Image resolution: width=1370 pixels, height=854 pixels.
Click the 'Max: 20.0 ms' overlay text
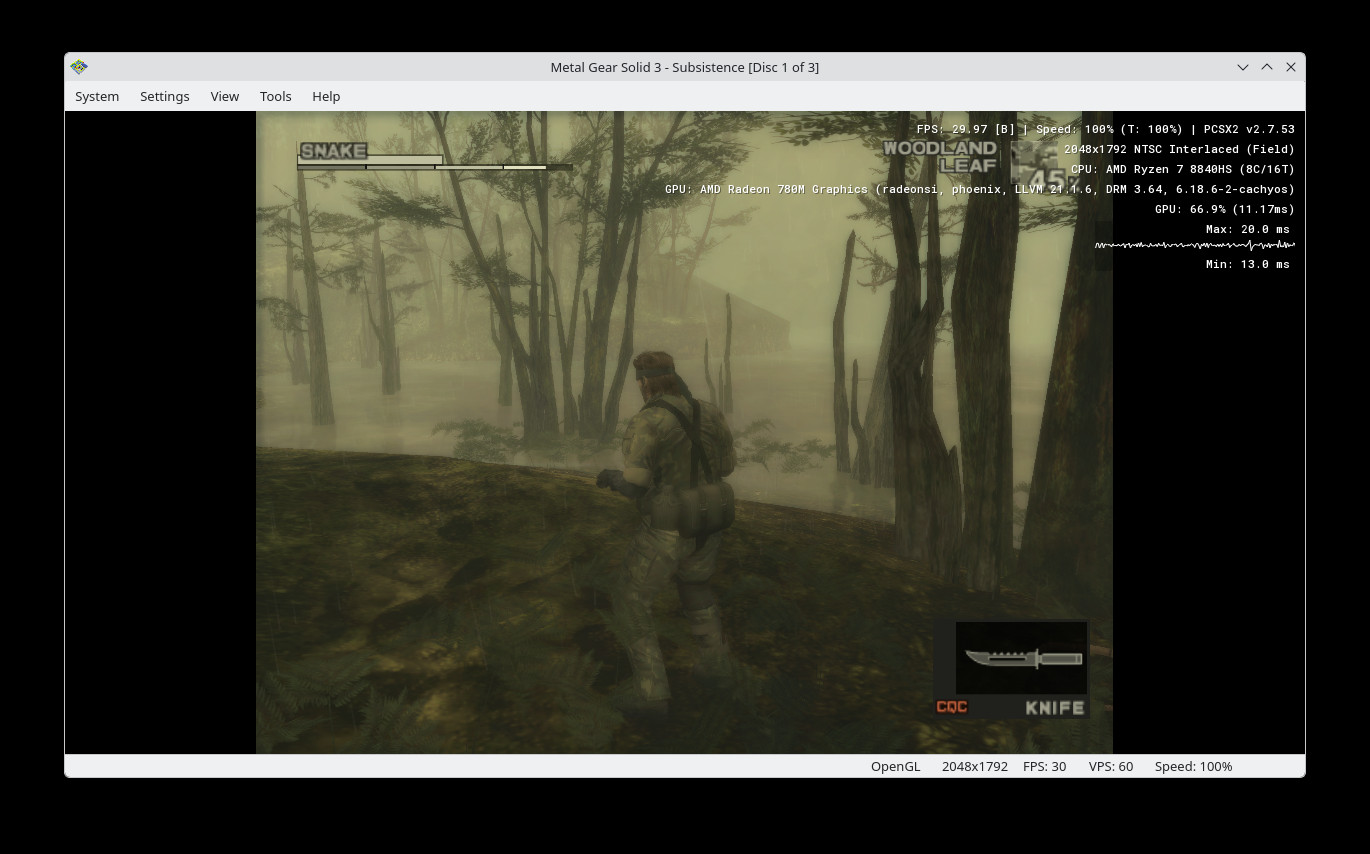pyautogui.click(x=1248, y=229)
